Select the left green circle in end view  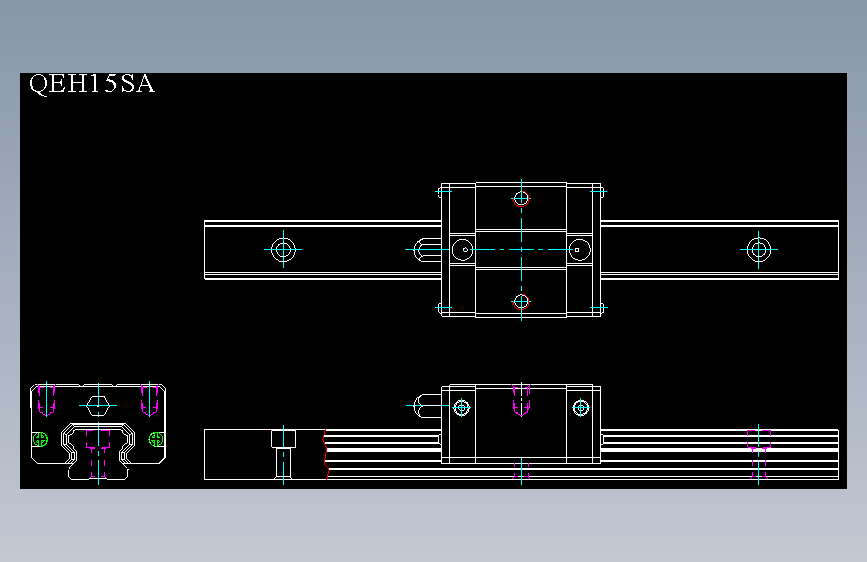(40, 440)
